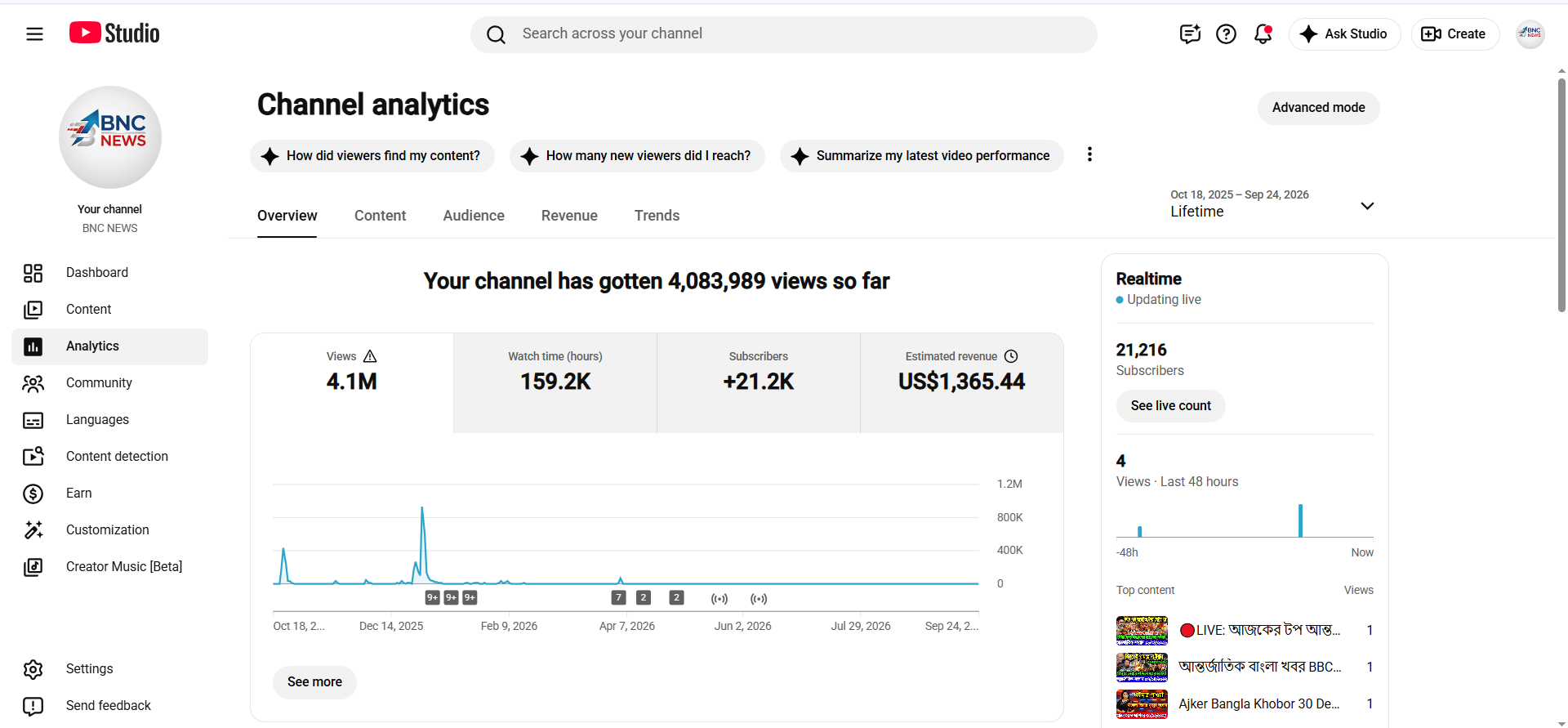Open the channel comments inbox icon
This screenshot has height=728, width=1568.
click(x=1190, y=33)
